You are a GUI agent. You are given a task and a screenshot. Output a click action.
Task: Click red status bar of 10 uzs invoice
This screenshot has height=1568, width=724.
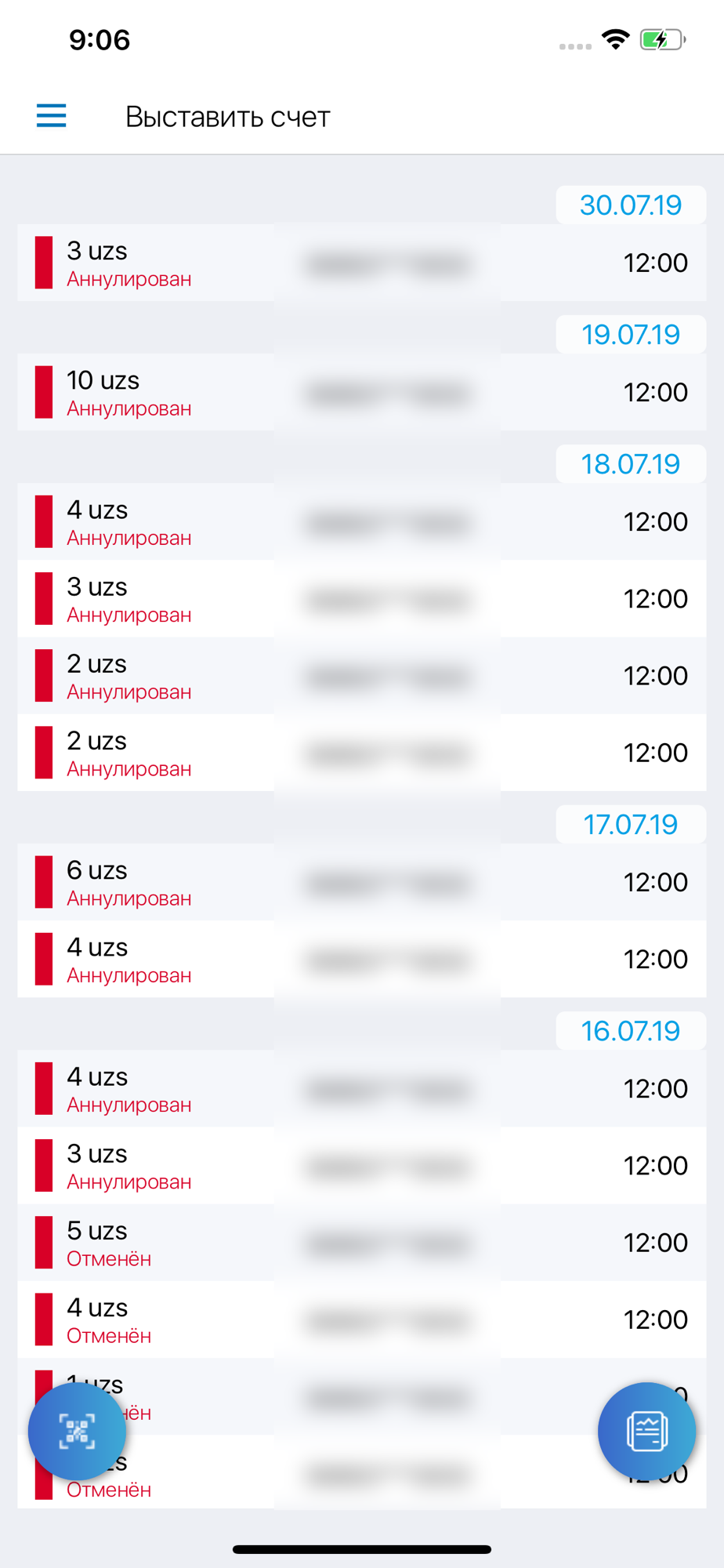pyautogui.click(x=44, y=392)
